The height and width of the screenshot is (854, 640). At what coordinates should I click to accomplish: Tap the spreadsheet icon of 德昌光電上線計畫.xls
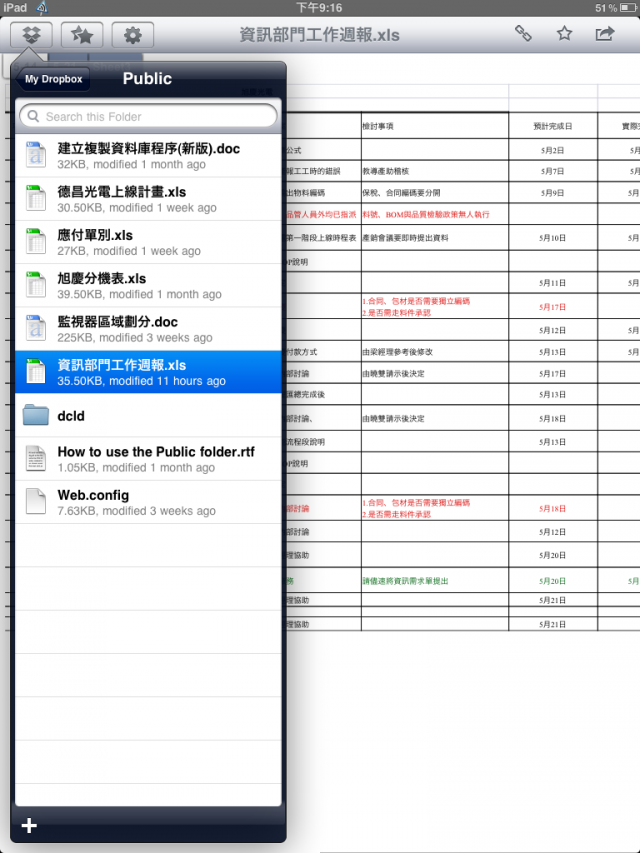[36, 198]
